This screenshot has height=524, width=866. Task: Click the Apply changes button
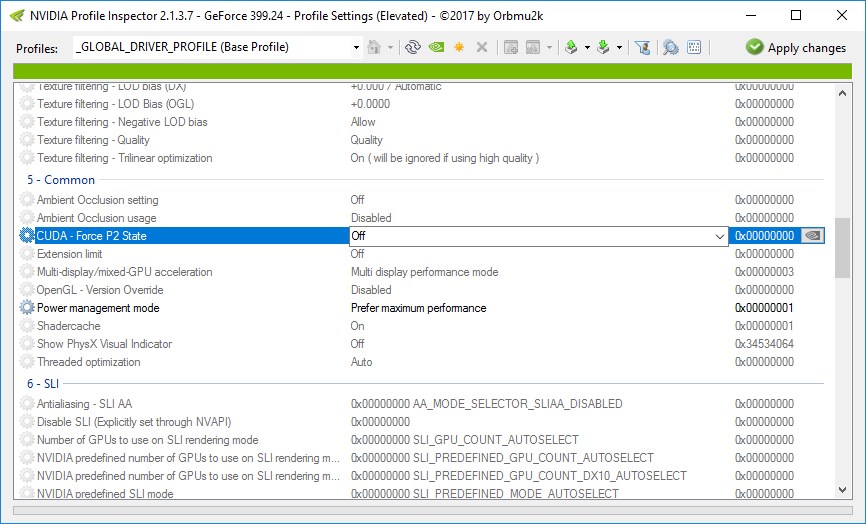(795, 47)
